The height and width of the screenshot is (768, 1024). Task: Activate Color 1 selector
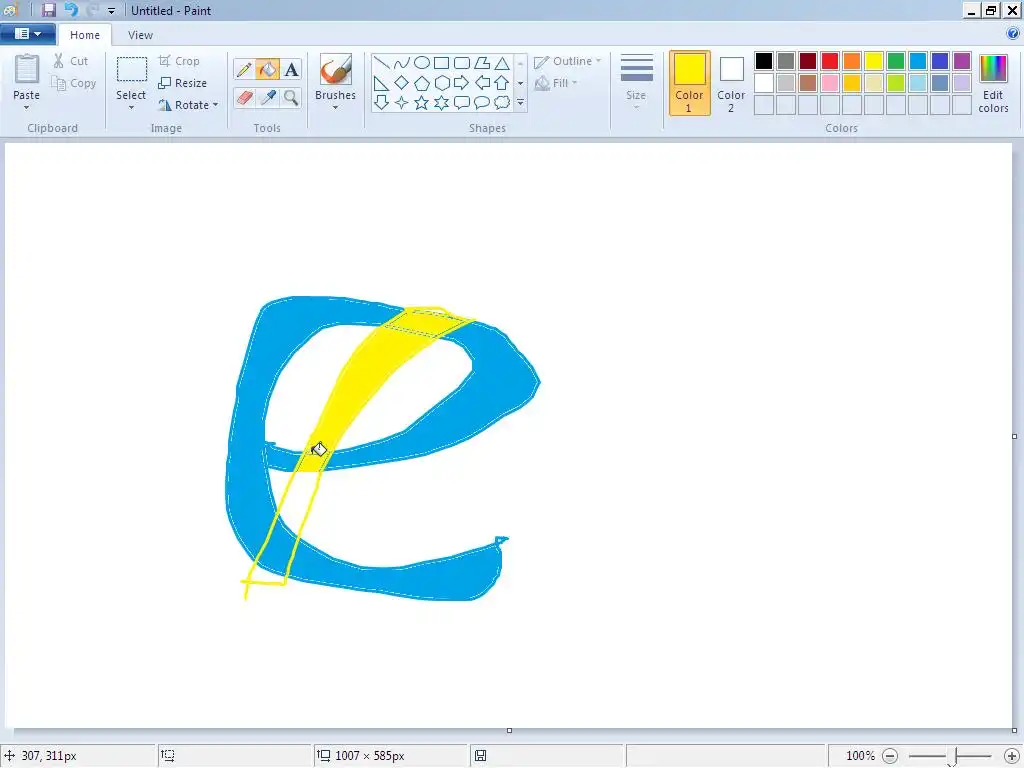(x=690, y=83)
